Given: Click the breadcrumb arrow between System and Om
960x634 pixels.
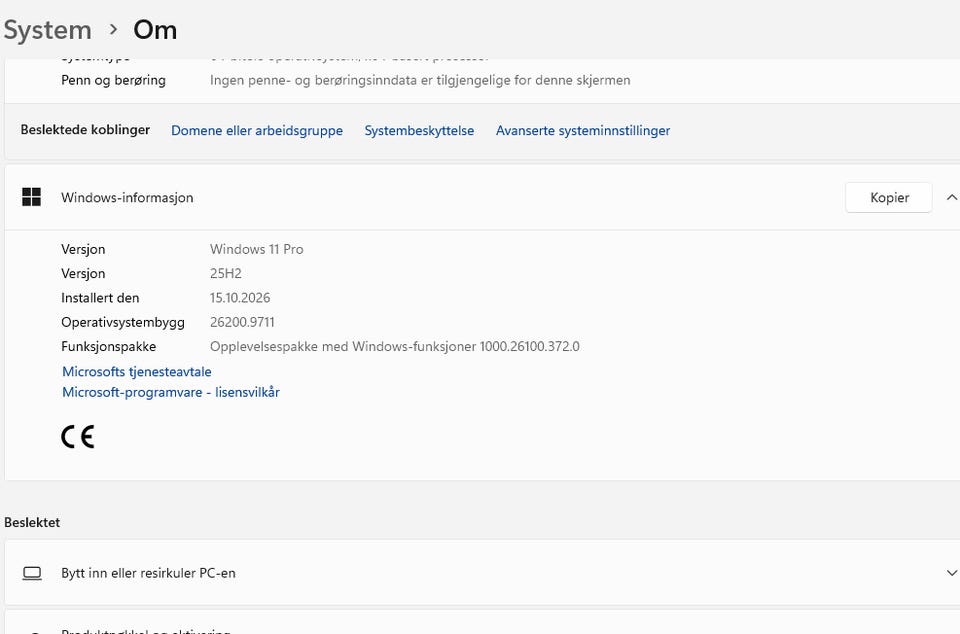Looking at the screenshot, I should [113, 29].
